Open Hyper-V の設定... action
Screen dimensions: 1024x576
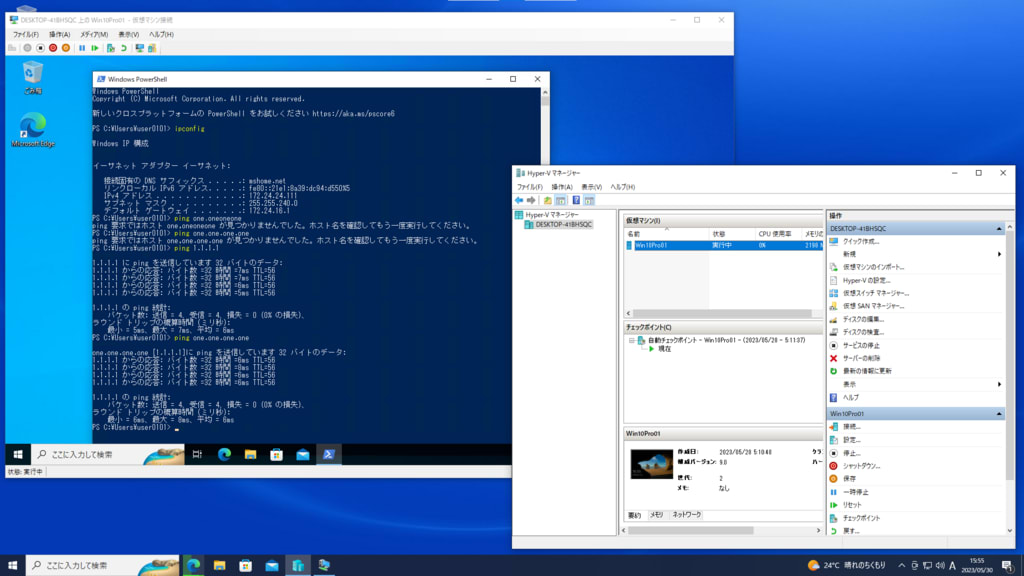tap(866, 280)
